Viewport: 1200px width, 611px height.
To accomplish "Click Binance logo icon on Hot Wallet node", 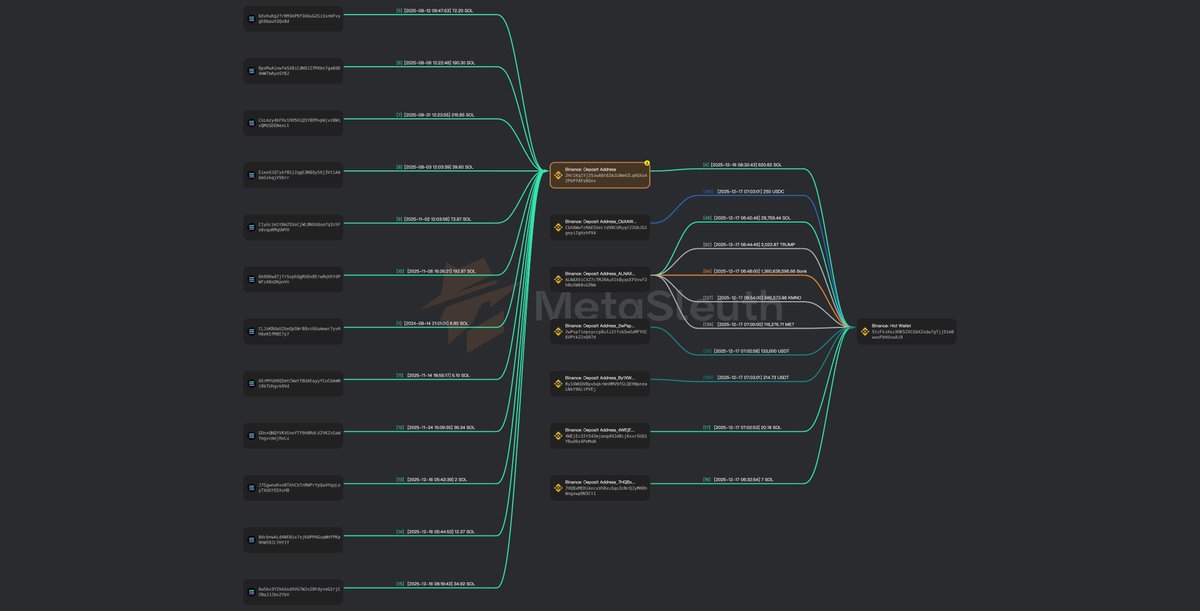I will 865,331.
